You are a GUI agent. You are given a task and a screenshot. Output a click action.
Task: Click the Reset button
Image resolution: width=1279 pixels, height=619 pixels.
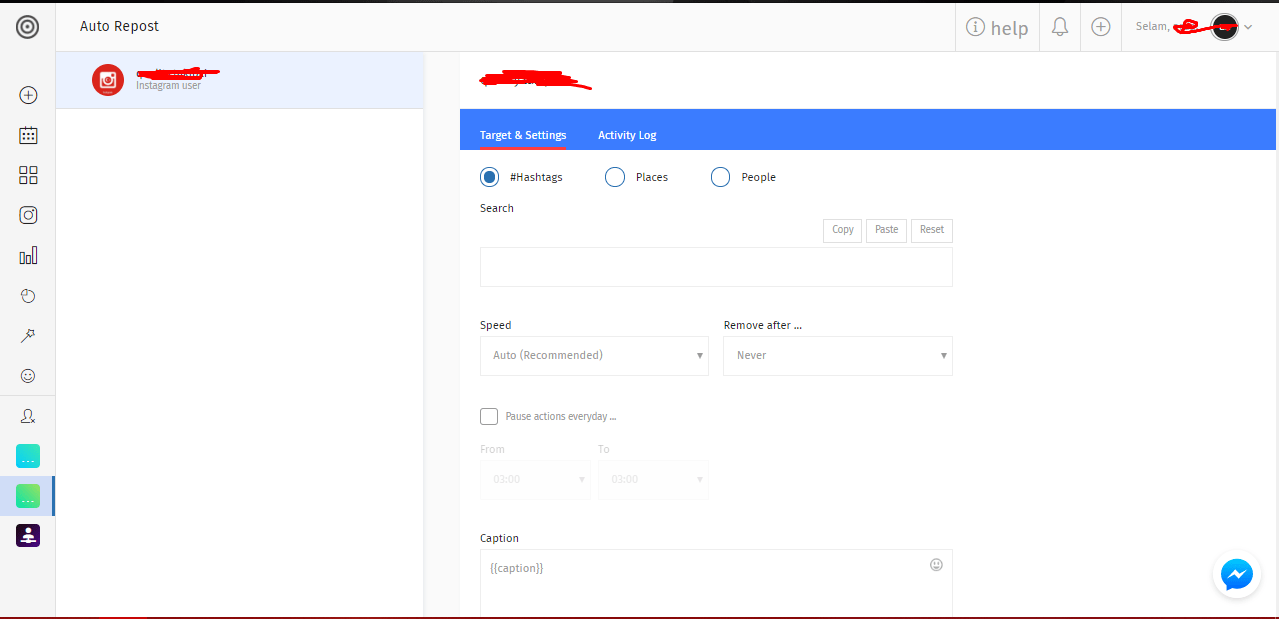coord(932,230)
